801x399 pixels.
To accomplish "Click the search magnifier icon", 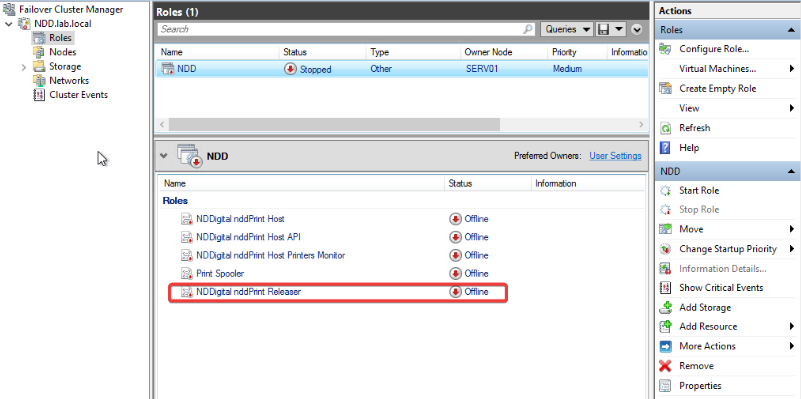I will [528, 29].
